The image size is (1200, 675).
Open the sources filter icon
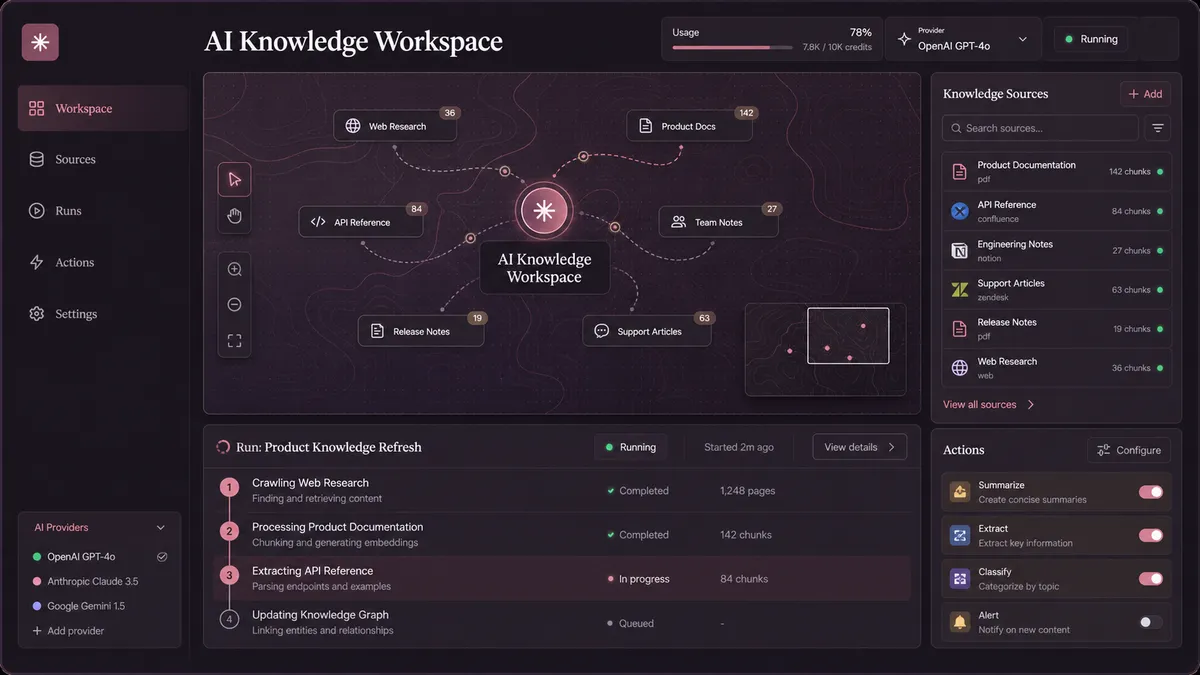click(x=1158, y=128)
